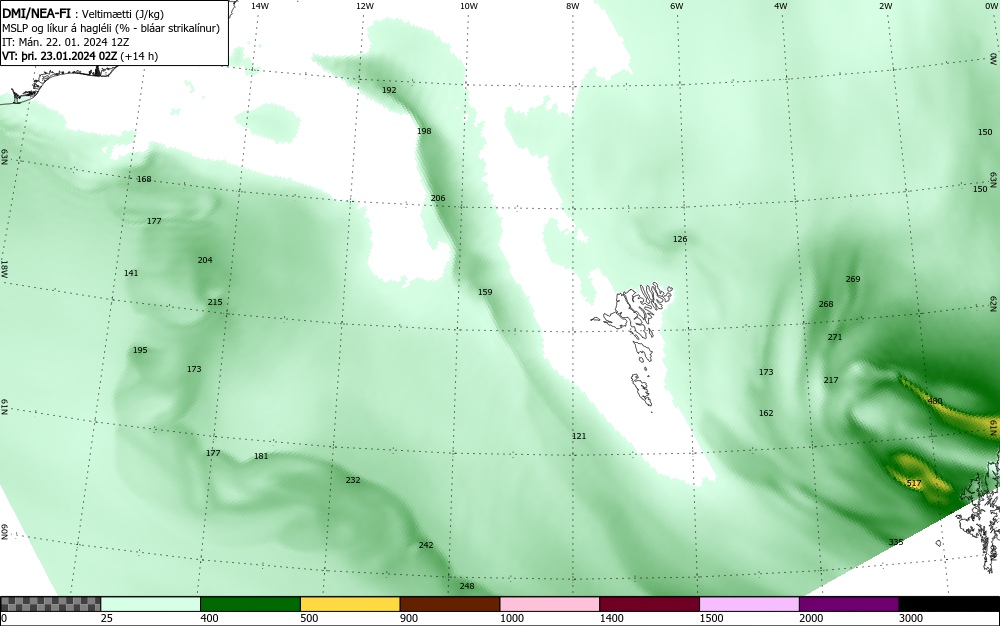
Task: Click the gray checkered 0–25 legend swatch
Action: tap(50, 604)
